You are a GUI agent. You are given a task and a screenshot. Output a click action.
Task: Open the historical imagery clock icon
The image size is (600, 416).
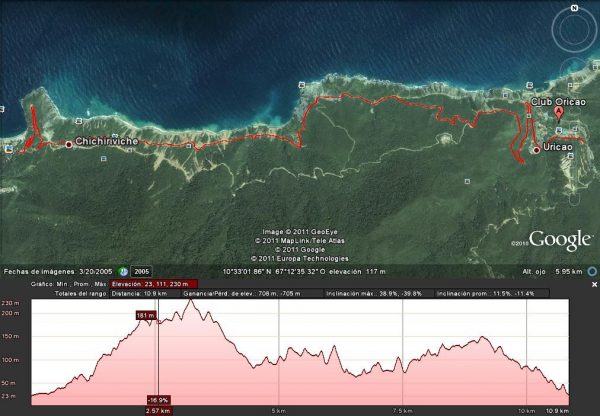[x=123, y=271]
